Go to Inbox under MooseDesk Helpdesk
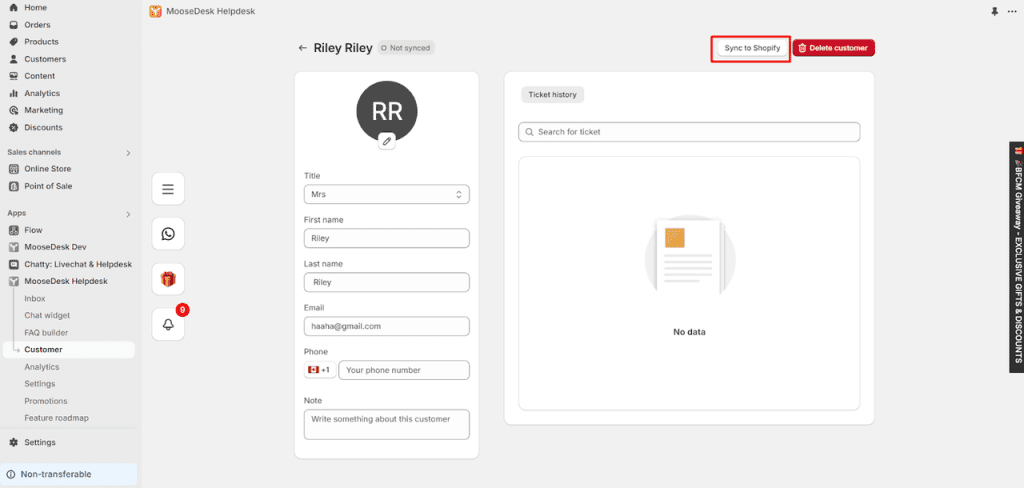The image size is (1024, 488). click(35, 299)
